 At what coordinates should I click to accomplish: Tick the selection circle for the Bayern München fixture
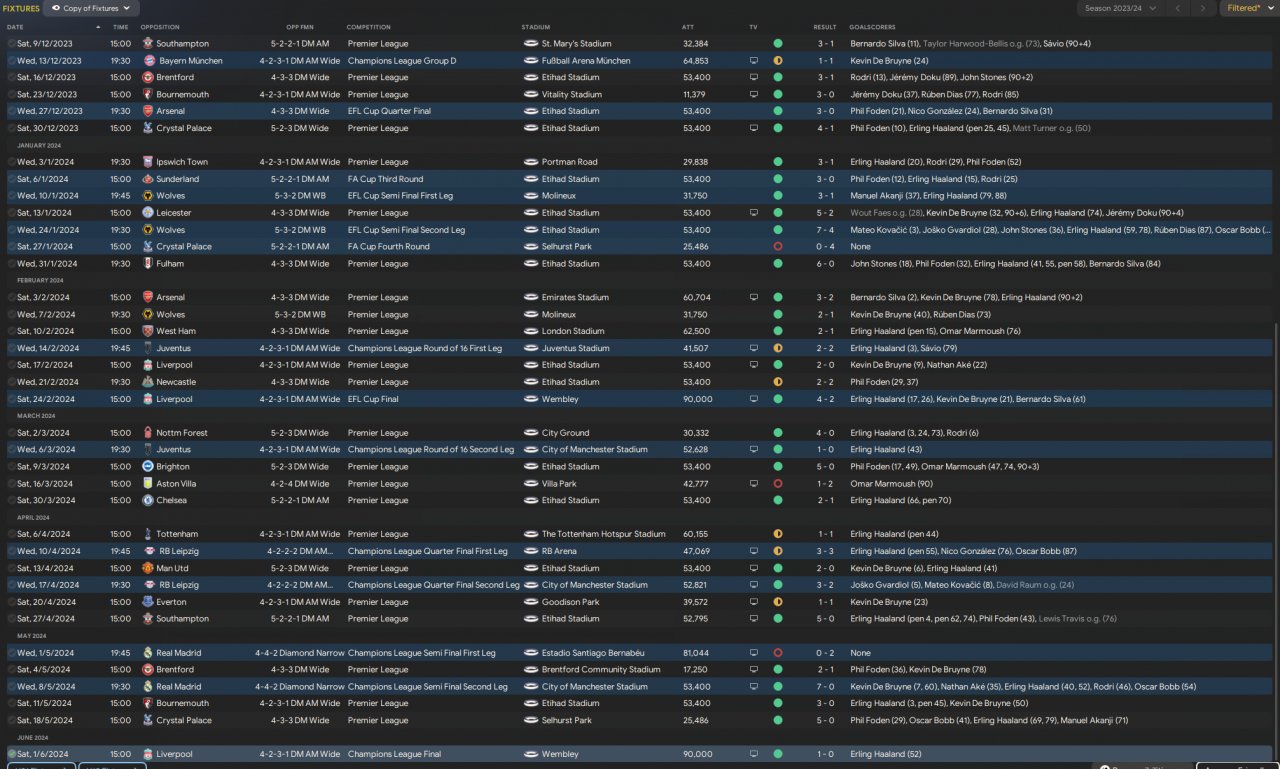[11, 61]
